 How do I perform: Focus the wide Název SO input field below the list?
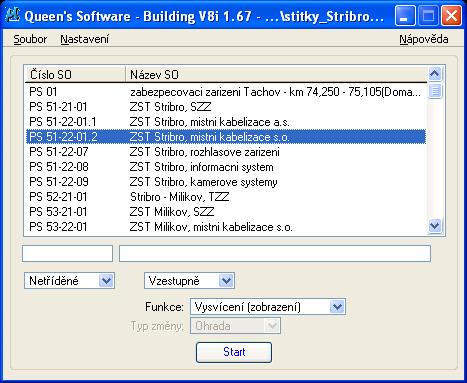[275, 253]
